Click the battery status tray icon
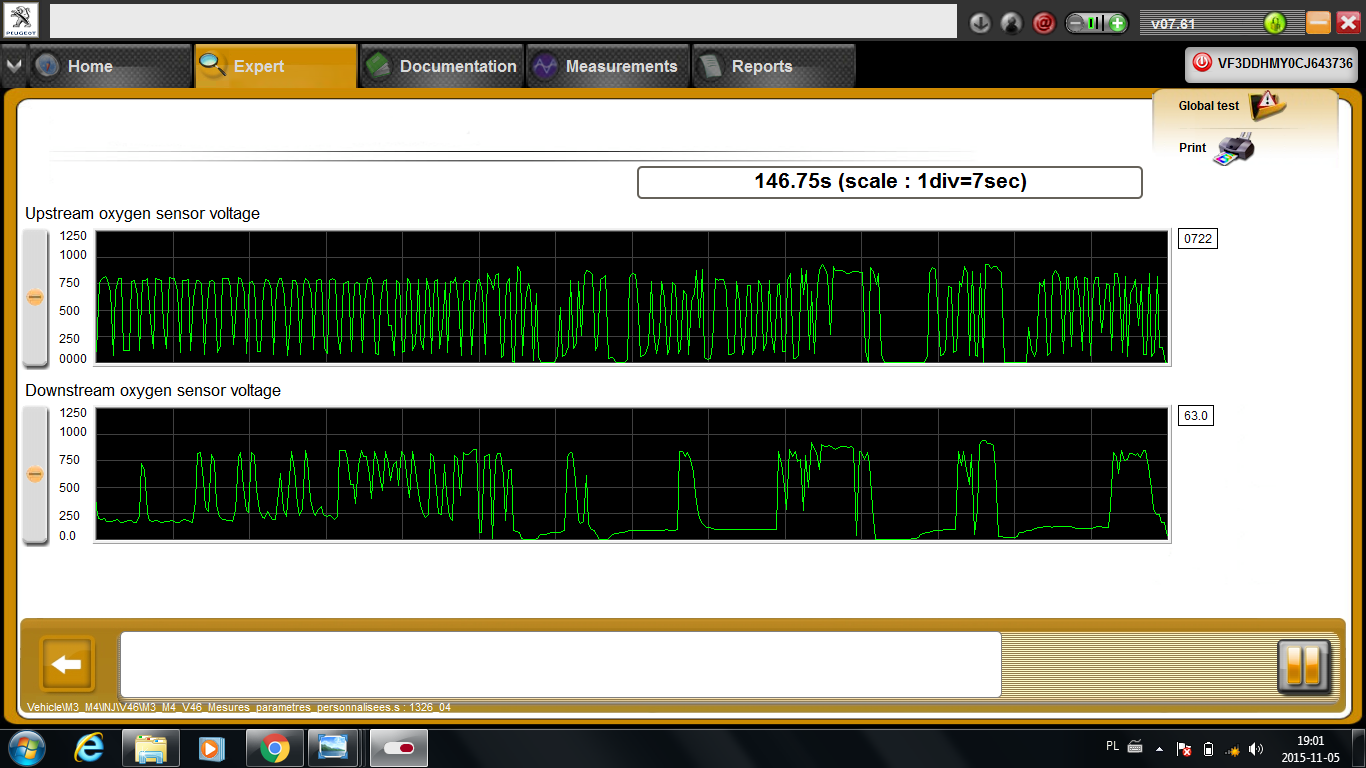This screenshot has width=1366, height=768. 1208,748
